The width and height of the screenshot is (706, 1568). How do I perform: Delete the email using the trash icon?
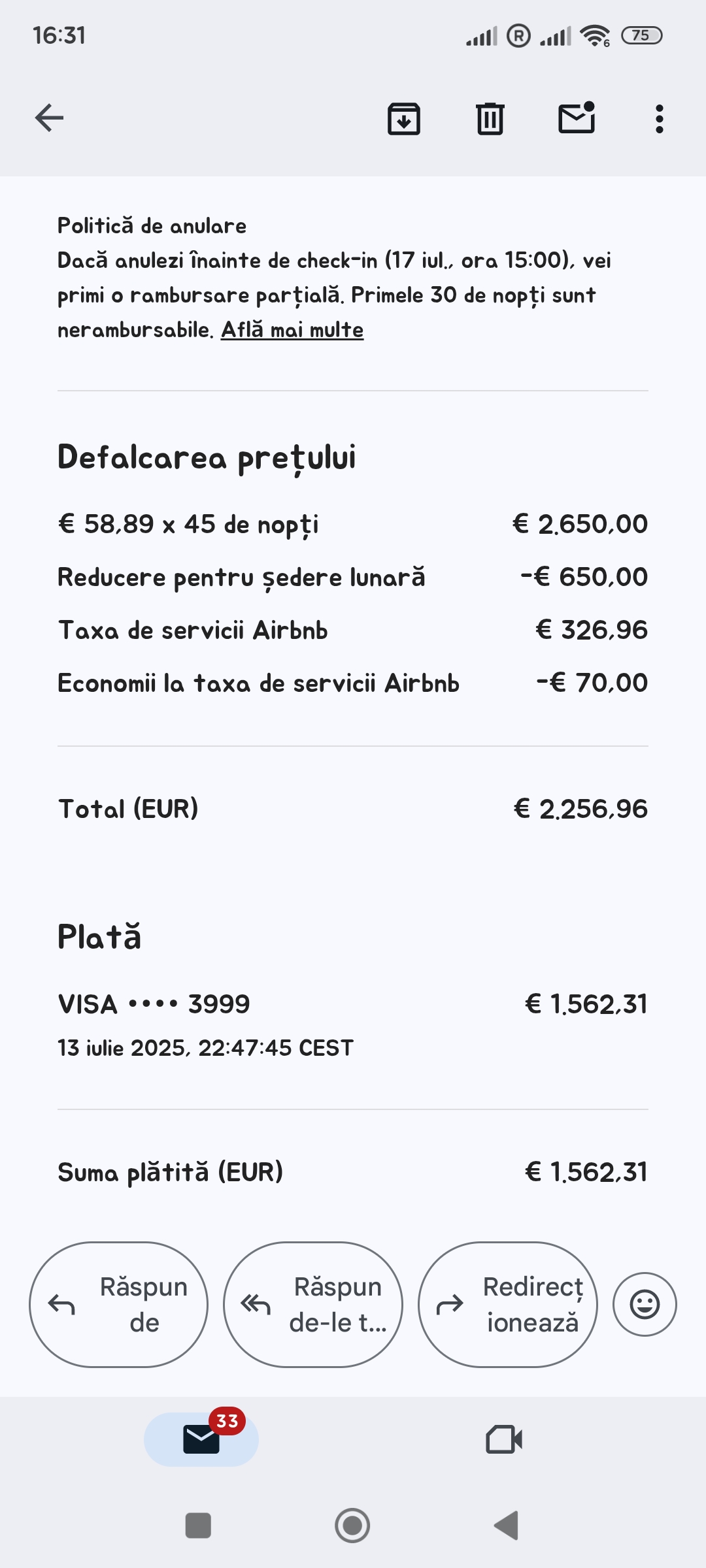[x=490, y=119]
